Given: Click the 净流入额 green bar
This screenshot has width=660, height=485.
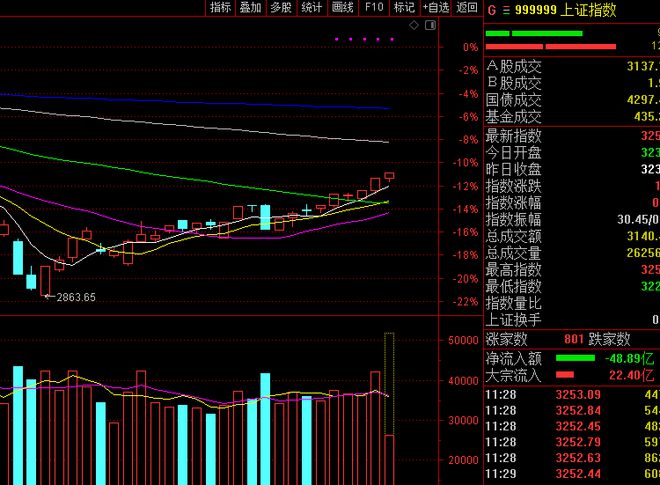Looking at the screenshot, I should click(579, 357).
